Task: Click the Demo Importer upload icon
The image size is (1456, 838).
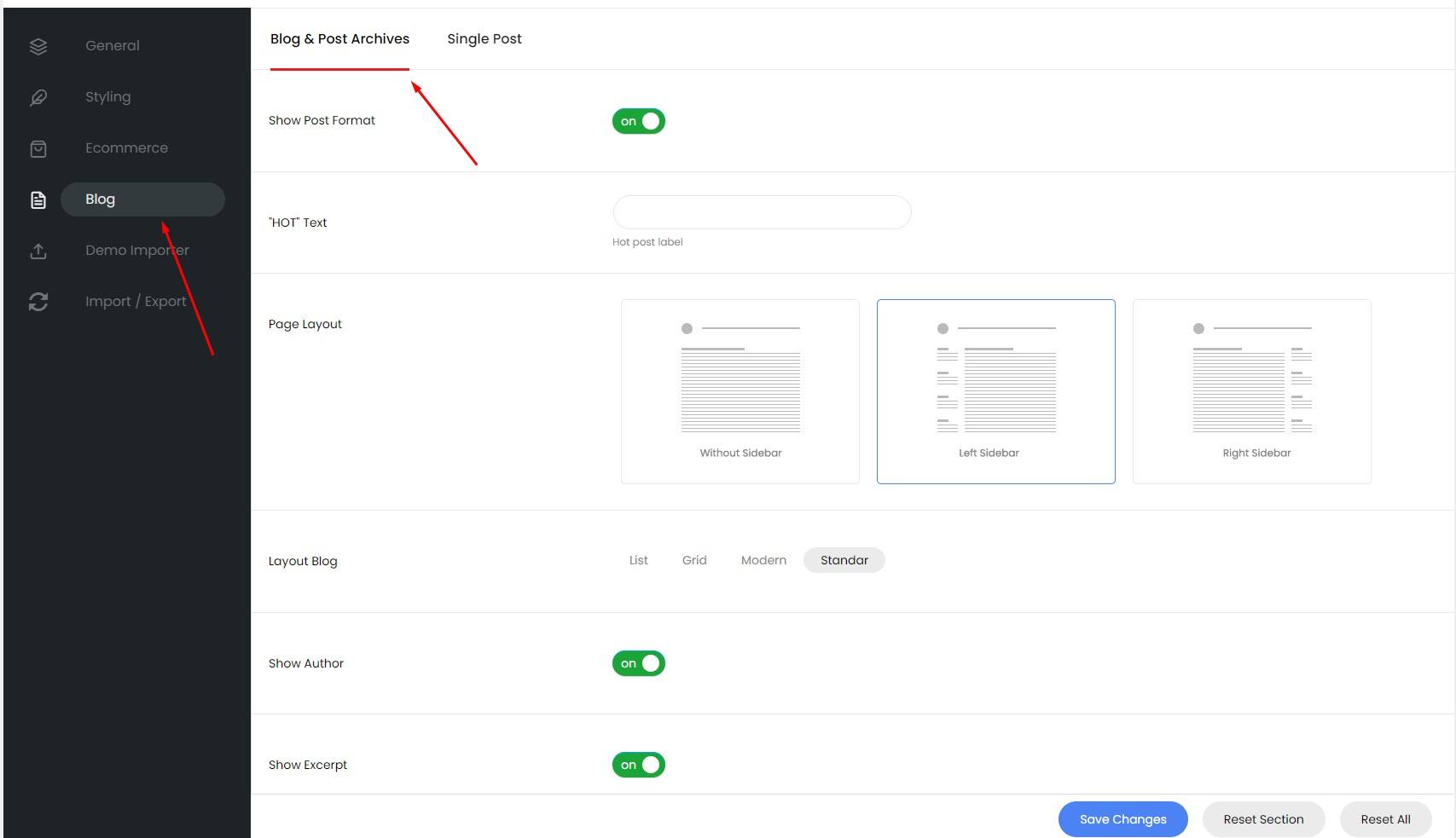Action: pyautogui.click(x=38, y=251)
